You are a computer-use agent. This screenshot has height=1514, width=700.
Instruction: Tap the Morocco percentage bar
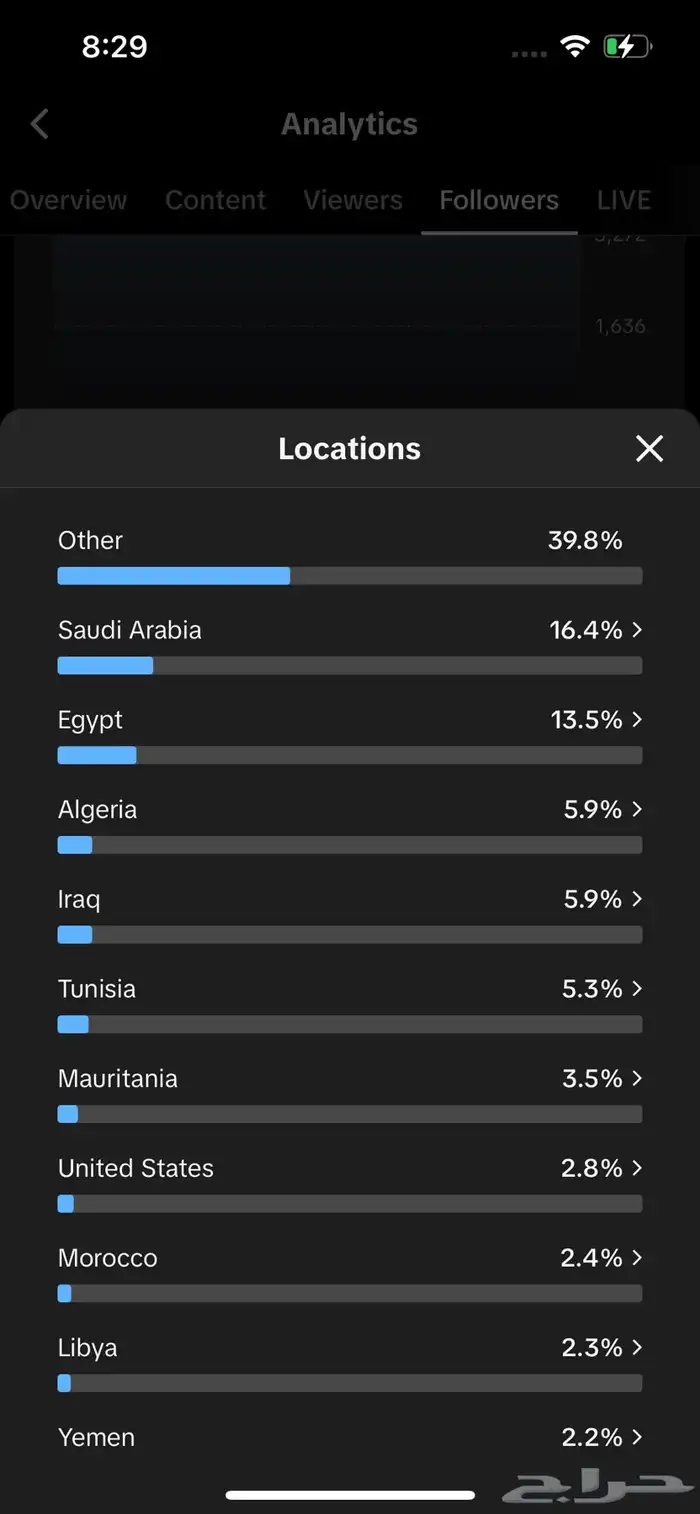[x=350, y=1293]
